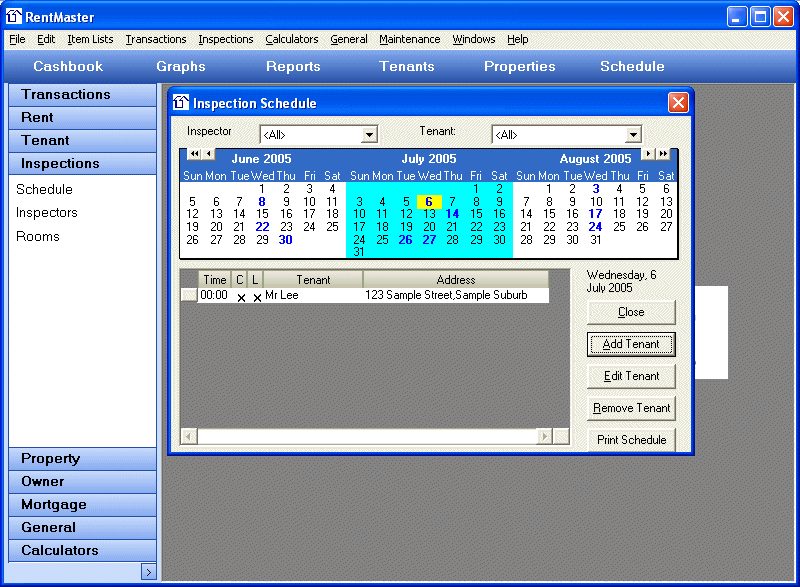Close the Inspection Schedule dialog with X
This screenshot has height=587, width=800.
tap(678, 102)
